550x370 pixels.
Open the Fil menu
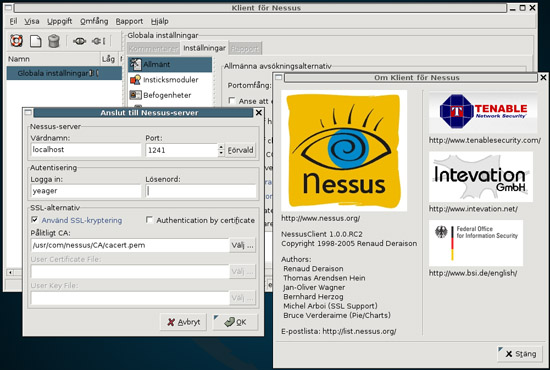[13, 21]
